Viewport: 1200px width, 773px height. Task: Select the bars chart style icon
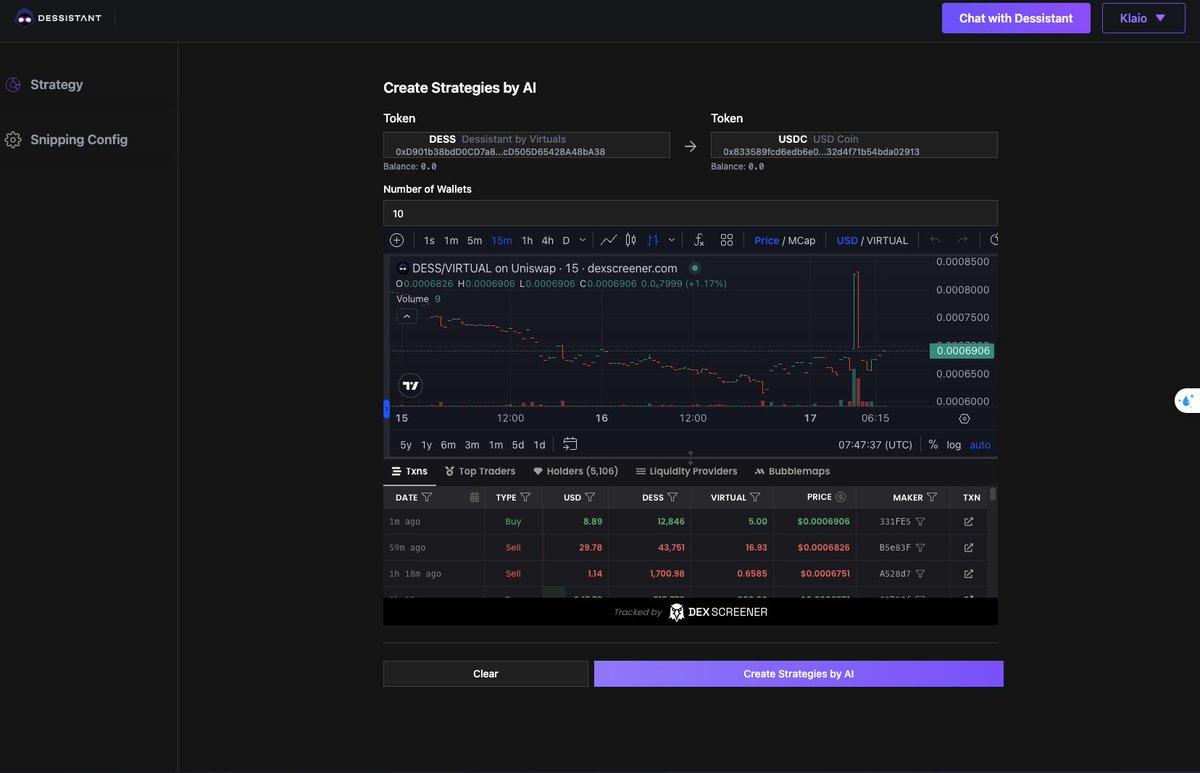[x=653, y=240]
